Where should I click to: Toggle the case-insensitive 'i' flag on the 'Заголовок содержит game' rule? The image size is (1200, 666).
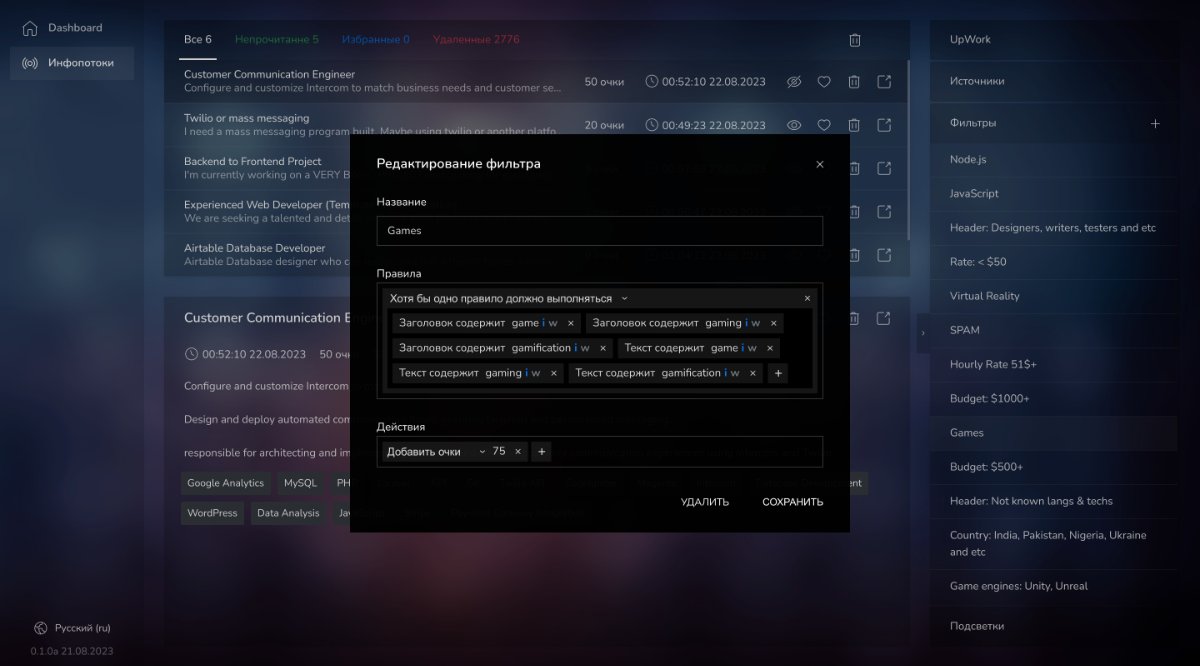point(543,323)
